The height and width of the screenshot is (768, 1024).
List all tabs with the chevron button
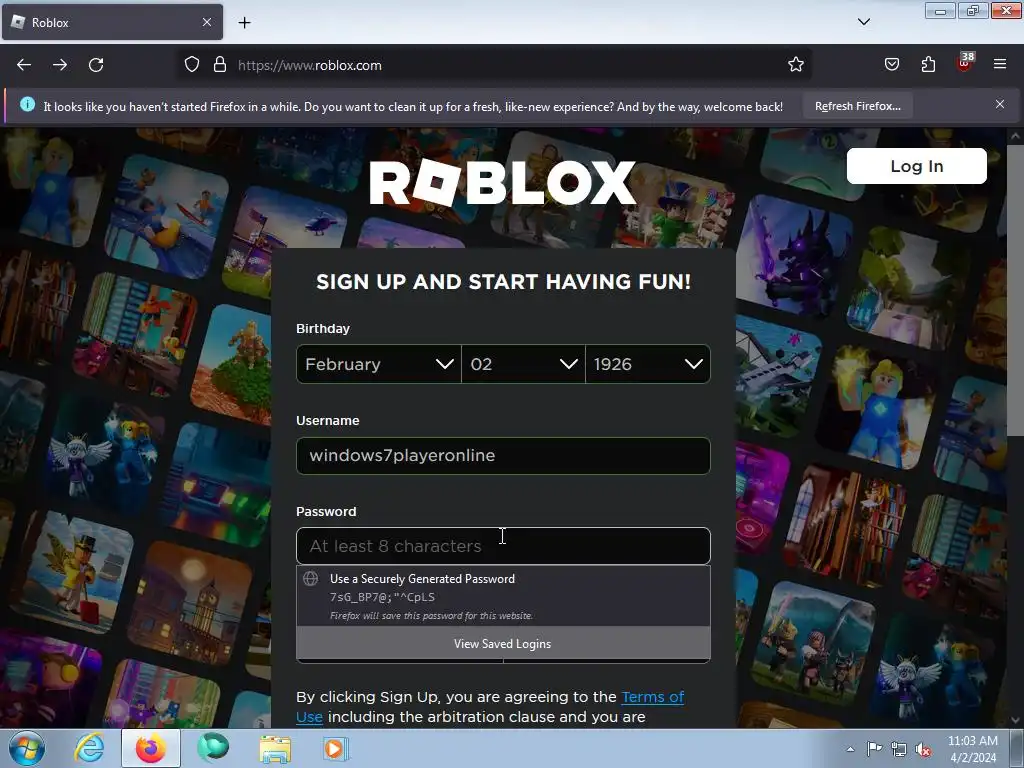coord(864,22)
